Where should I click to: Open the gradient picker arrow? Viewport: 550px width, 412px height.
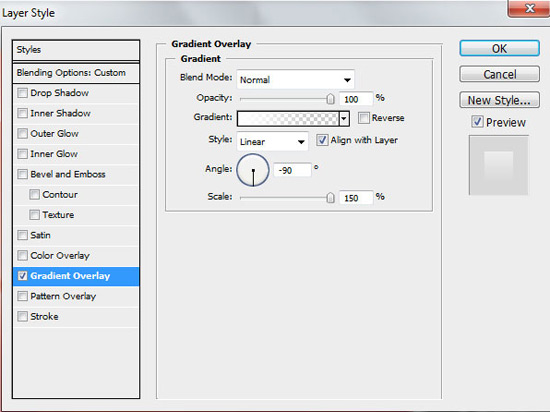click(x=344, y=119)
